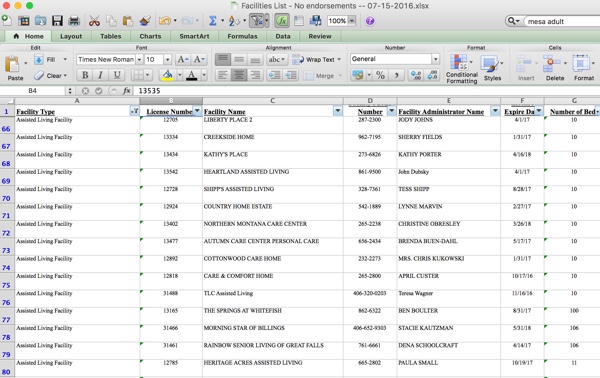Open zoom 100% dropdown

tap(352, 21)
